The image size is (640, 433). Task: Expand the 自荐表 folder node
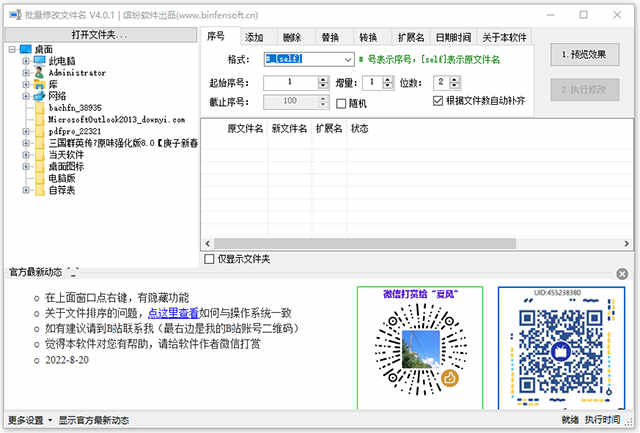[x=26, y=190]
